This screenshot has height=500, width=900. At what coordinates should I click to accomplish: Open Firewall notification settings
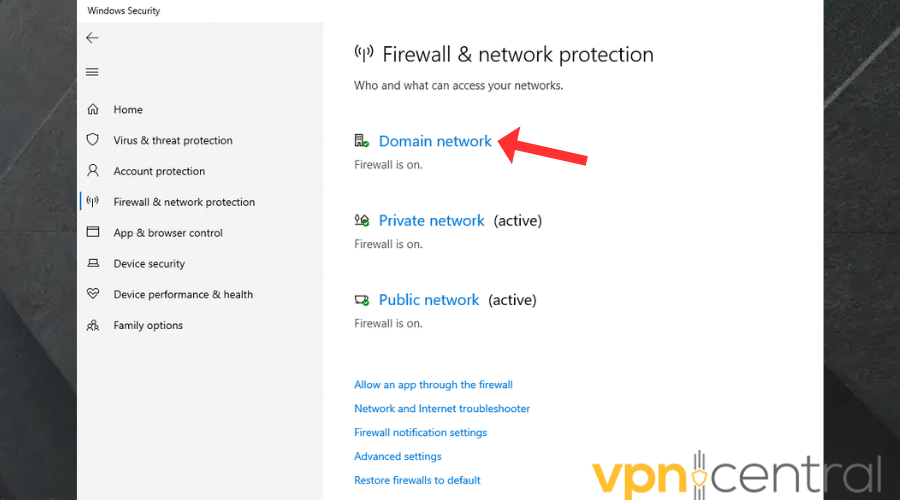420,433
